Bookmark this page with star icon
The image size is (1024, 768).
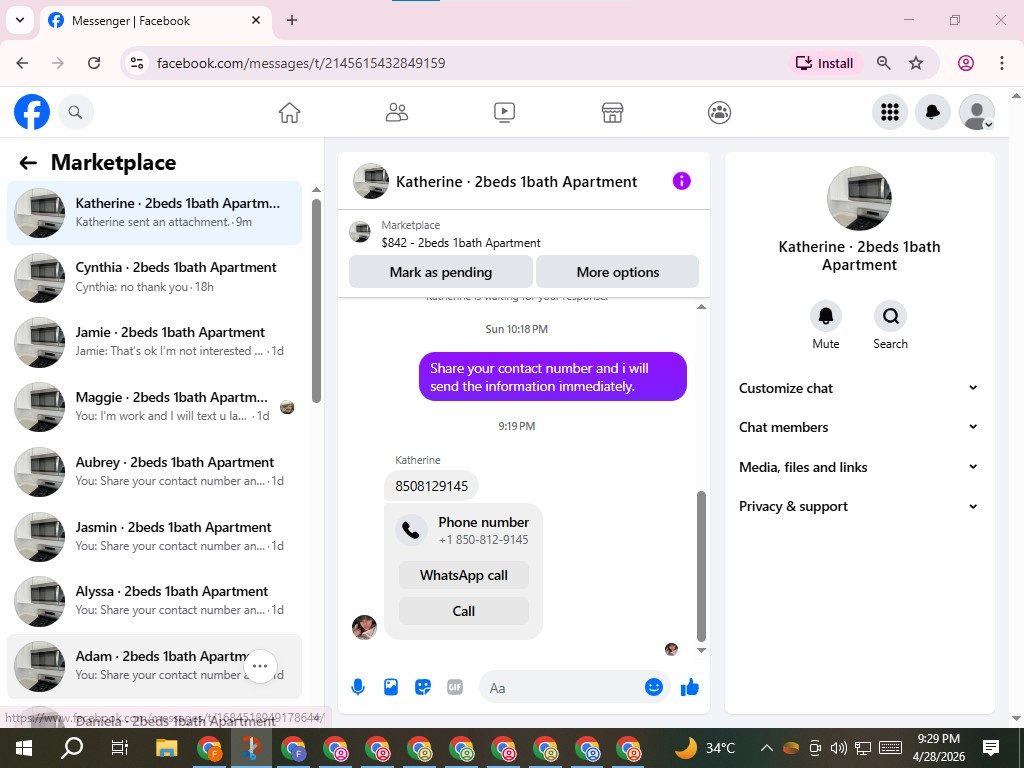click(x=916, y=63)
